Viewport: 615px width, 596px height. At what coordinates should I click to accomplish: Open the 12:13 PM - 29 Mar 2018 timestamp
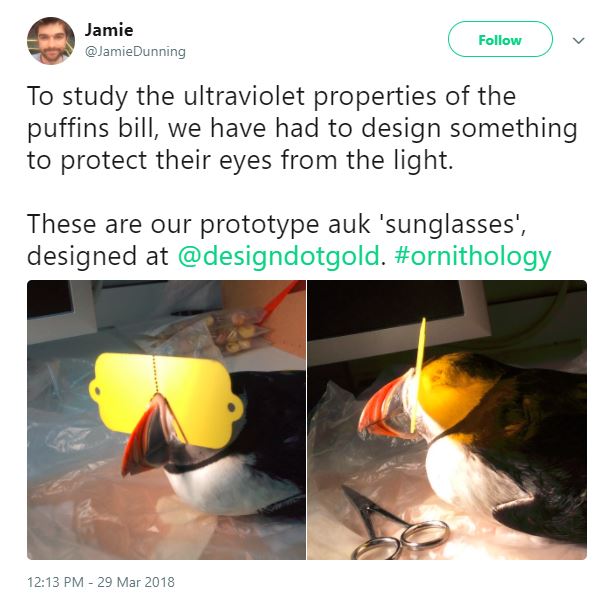101,582
